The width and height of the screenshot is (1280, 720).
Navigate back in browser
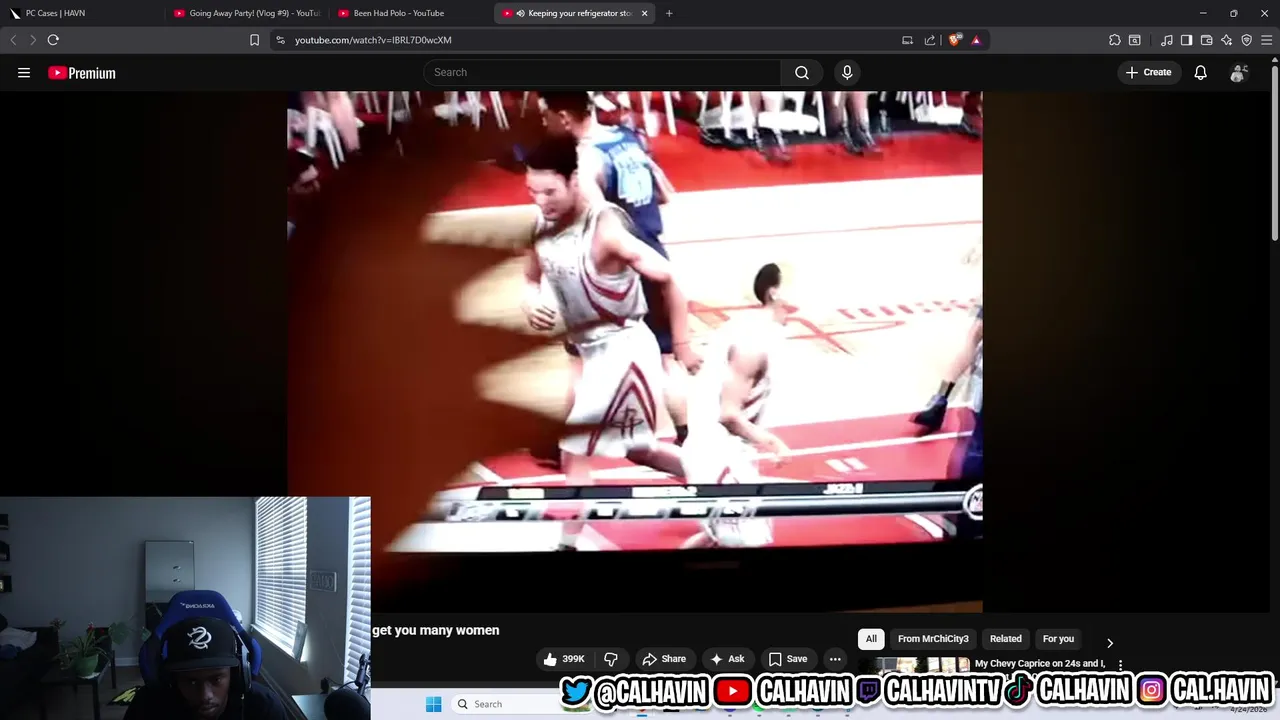(13, 40)
